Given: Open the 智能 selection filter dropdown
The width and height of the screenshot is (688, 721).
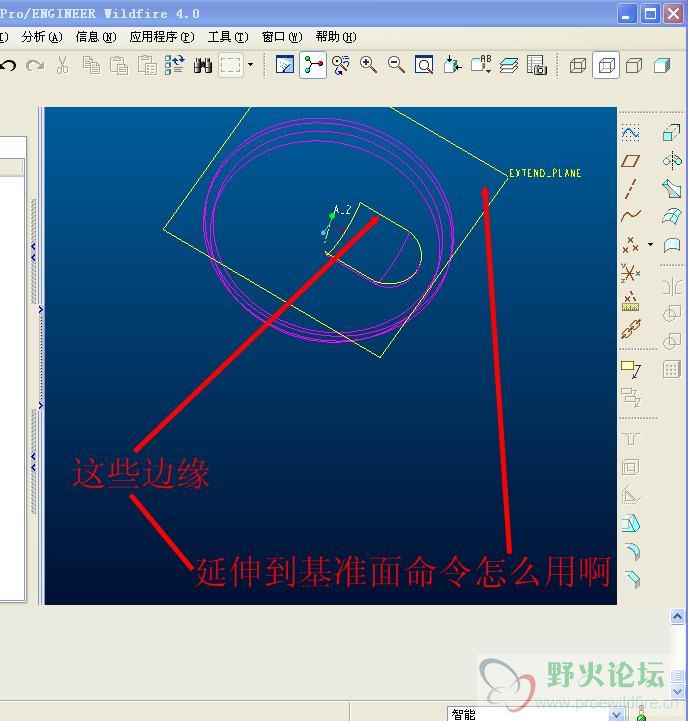Looking at the screenshot, I should pos(616,714).
